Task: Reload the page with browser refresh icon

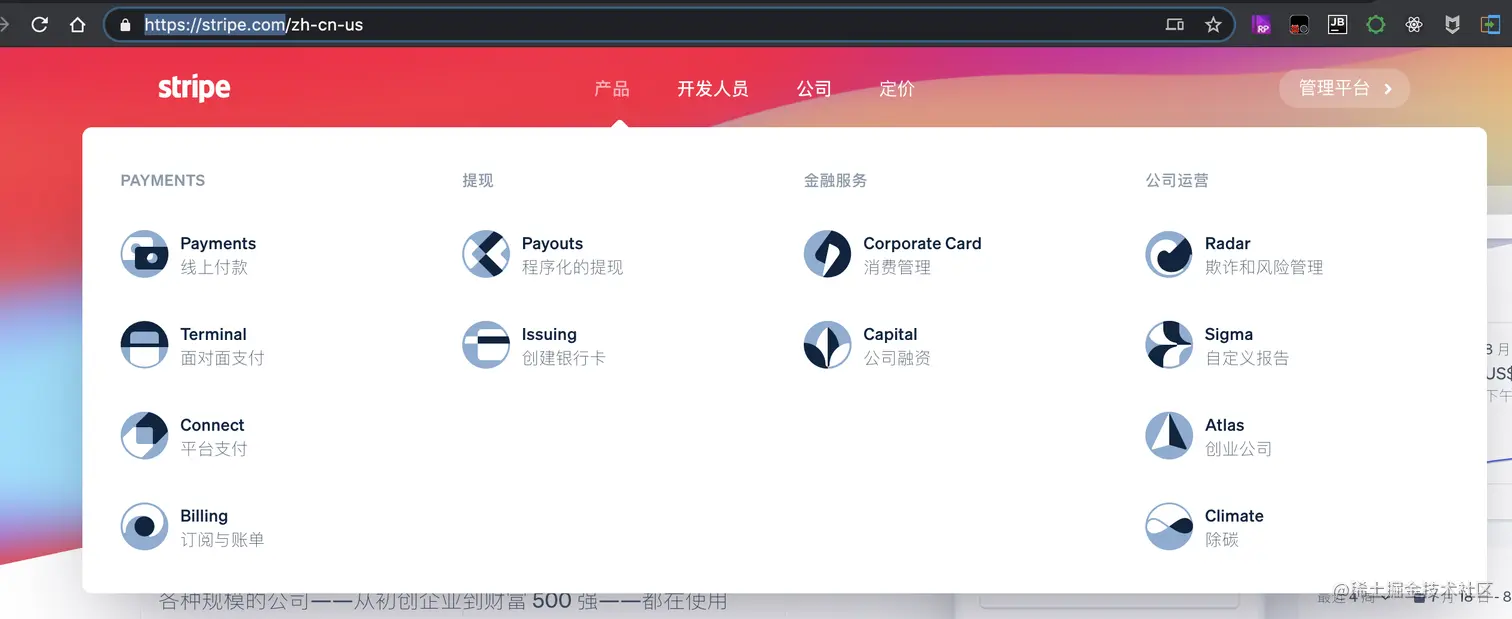Action: tap(39, 25)
